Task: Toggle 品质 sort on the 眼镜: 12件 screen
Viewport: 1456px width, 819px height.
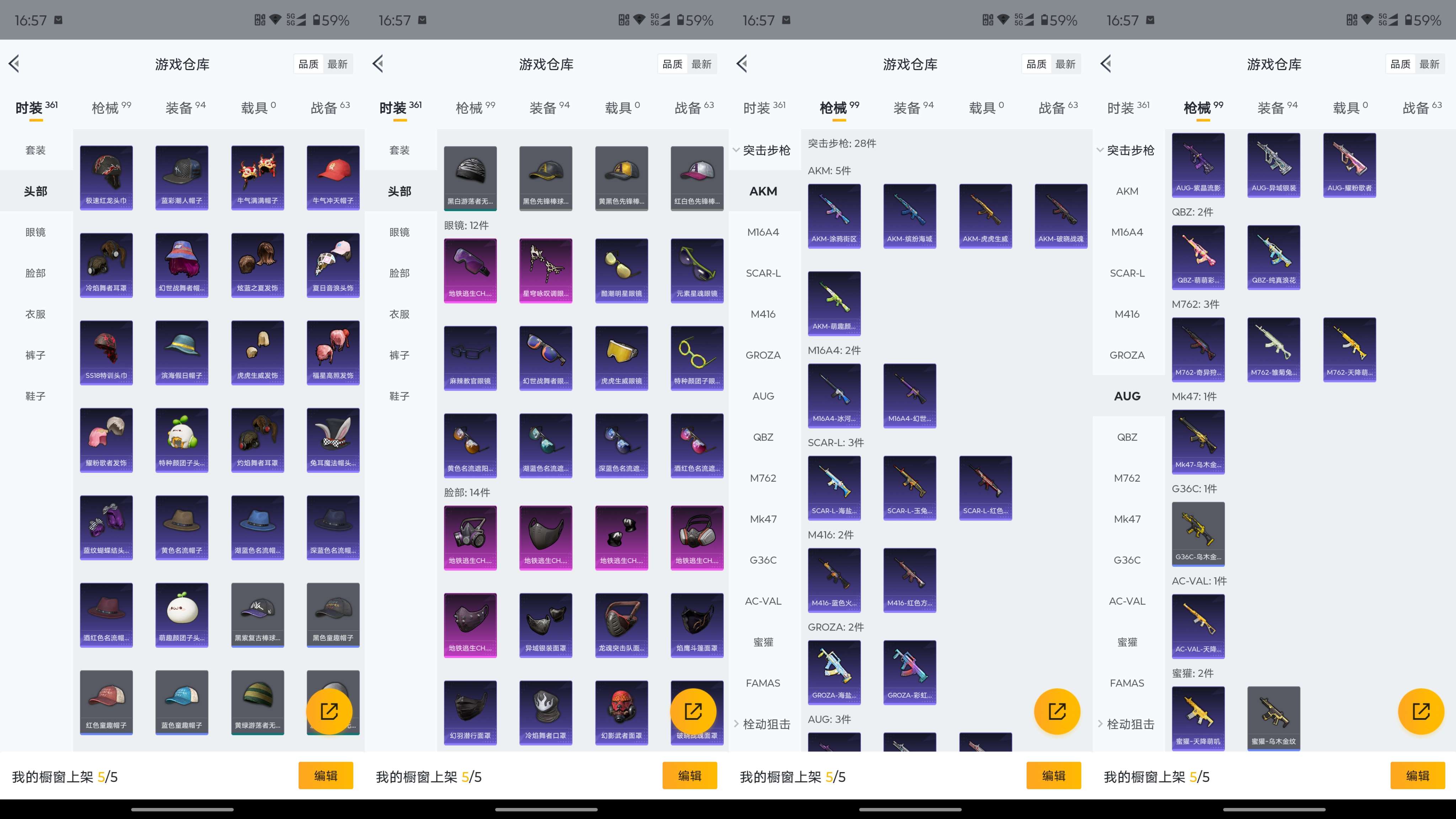Action: click(673, 64)
